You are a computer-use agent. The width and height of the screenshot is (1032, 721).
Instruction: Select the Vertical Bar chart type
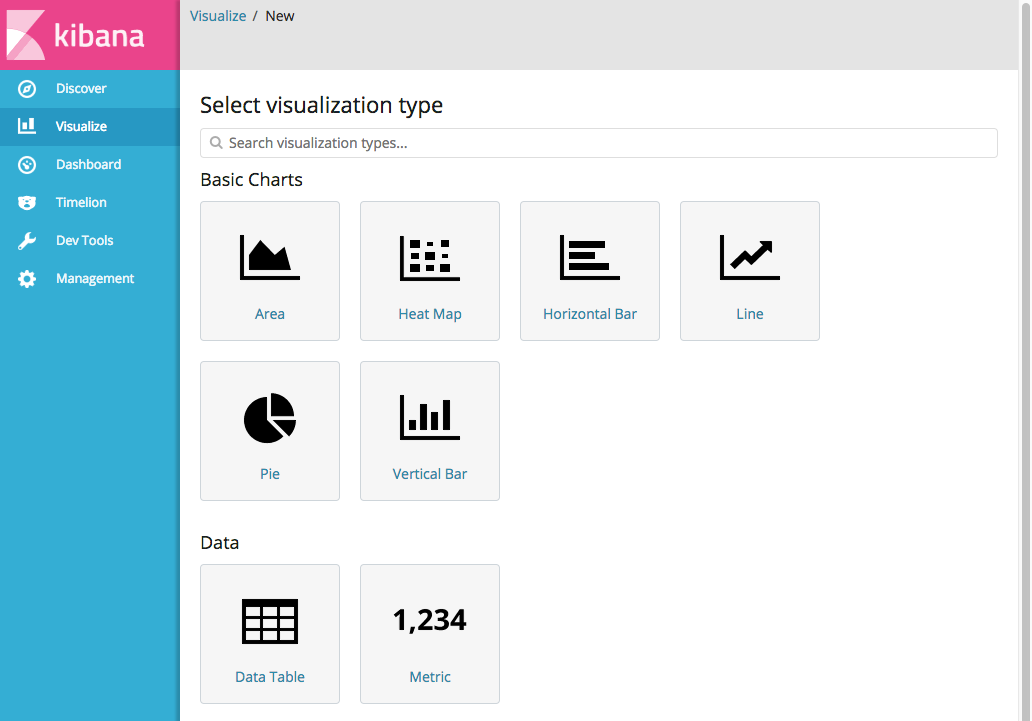coord(430,430)
